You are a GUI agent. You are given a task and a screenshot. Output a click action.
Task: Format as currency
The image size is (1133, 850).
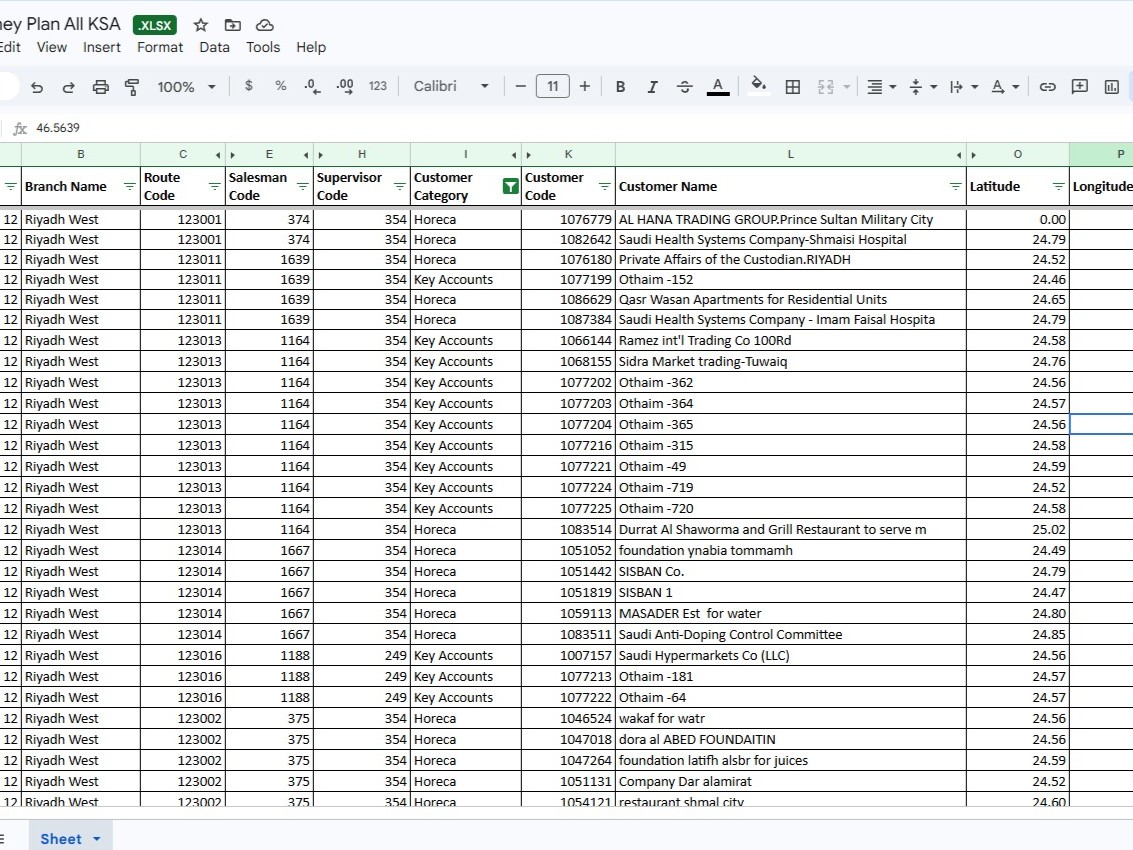[x=249, y=86]
